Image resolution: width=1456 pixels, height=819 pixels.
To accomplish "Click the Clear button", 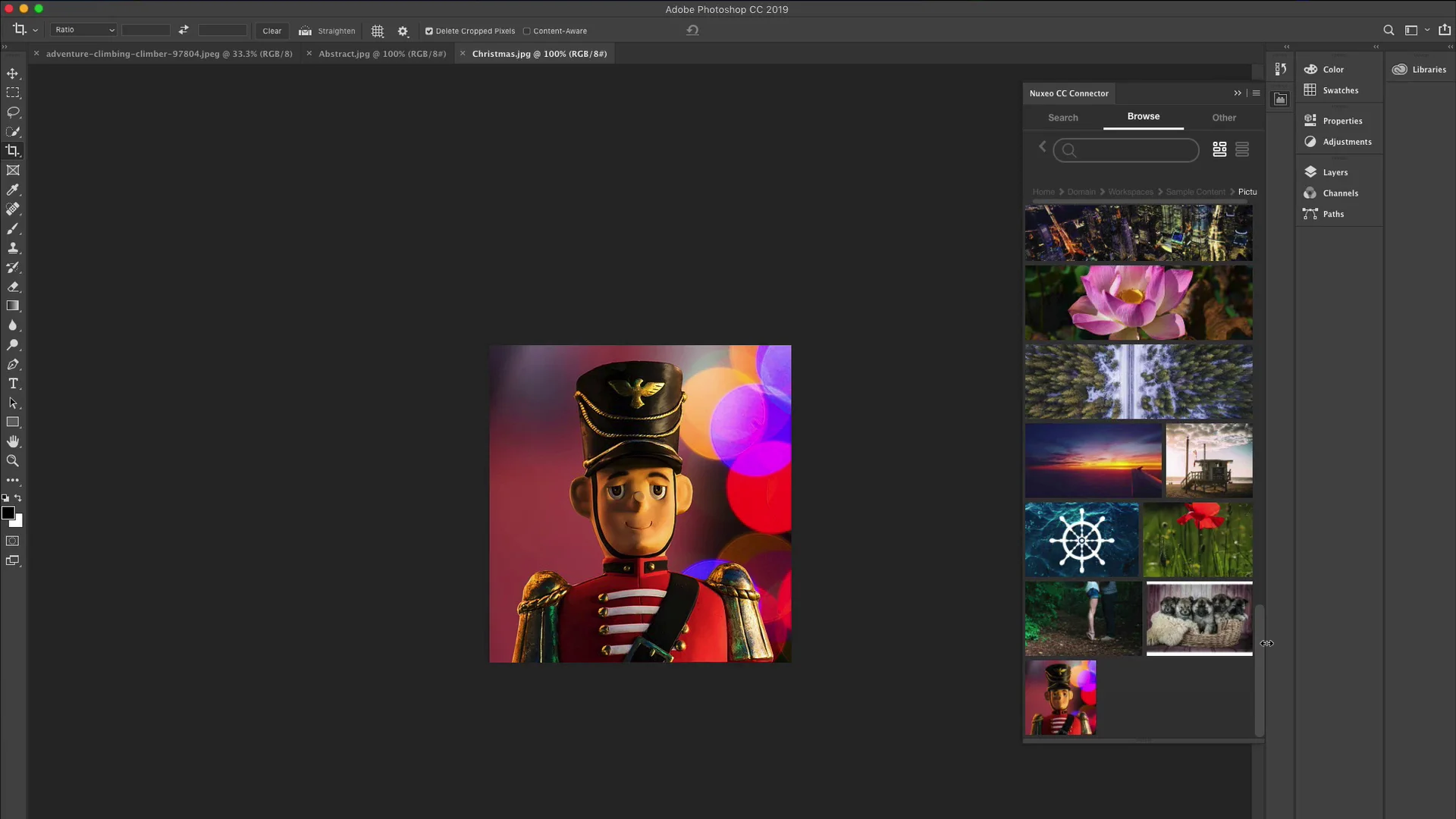I will pos(272,31).
